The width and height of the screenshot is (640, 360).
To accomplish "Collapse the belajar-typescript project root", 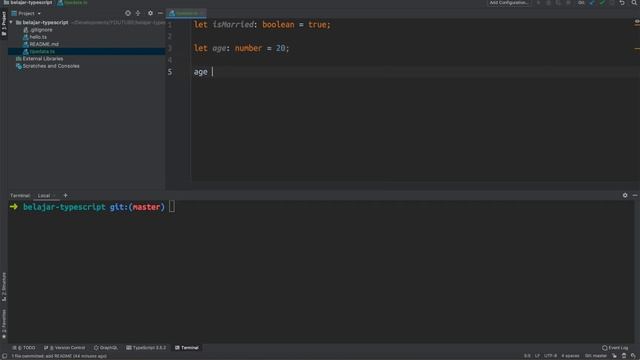I will (11, 22).
